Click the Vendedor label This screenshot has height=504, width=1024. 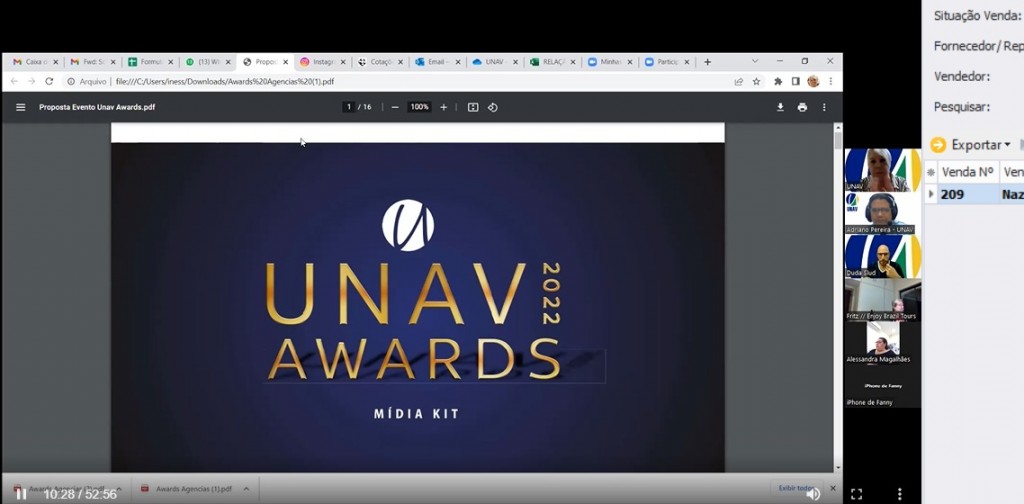tap(961, 76)
